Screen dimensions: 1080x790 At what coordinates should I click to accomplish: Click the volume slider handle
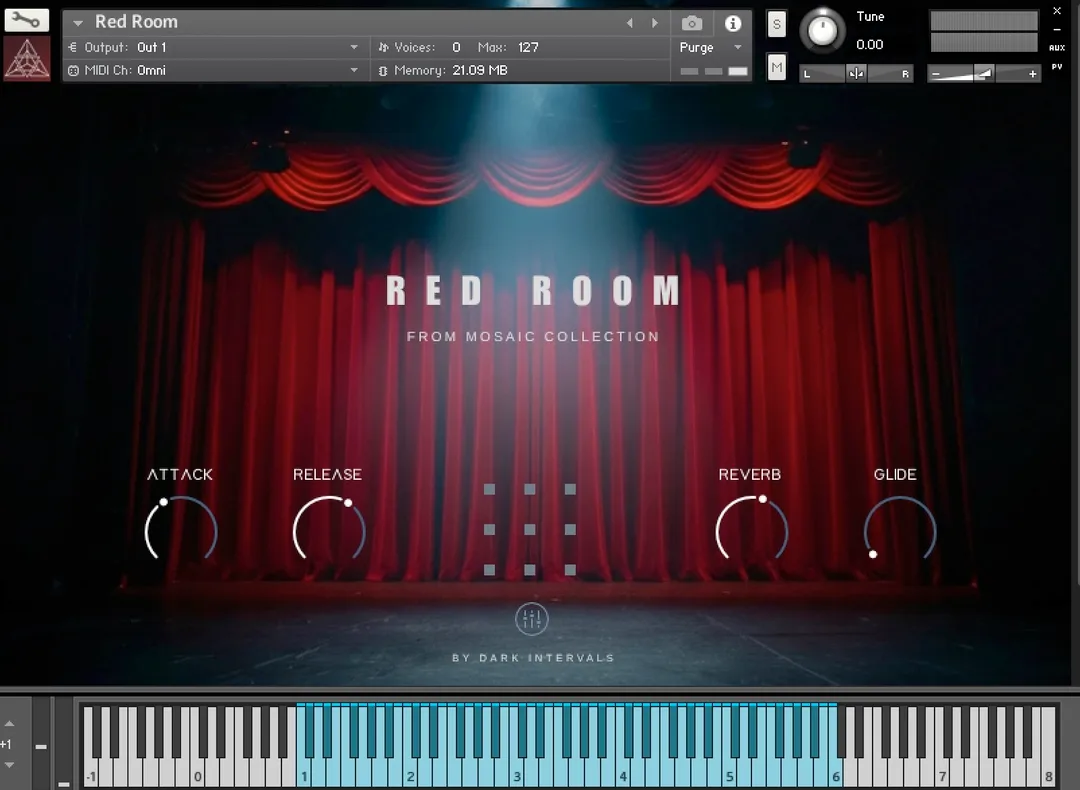(985, 73)
